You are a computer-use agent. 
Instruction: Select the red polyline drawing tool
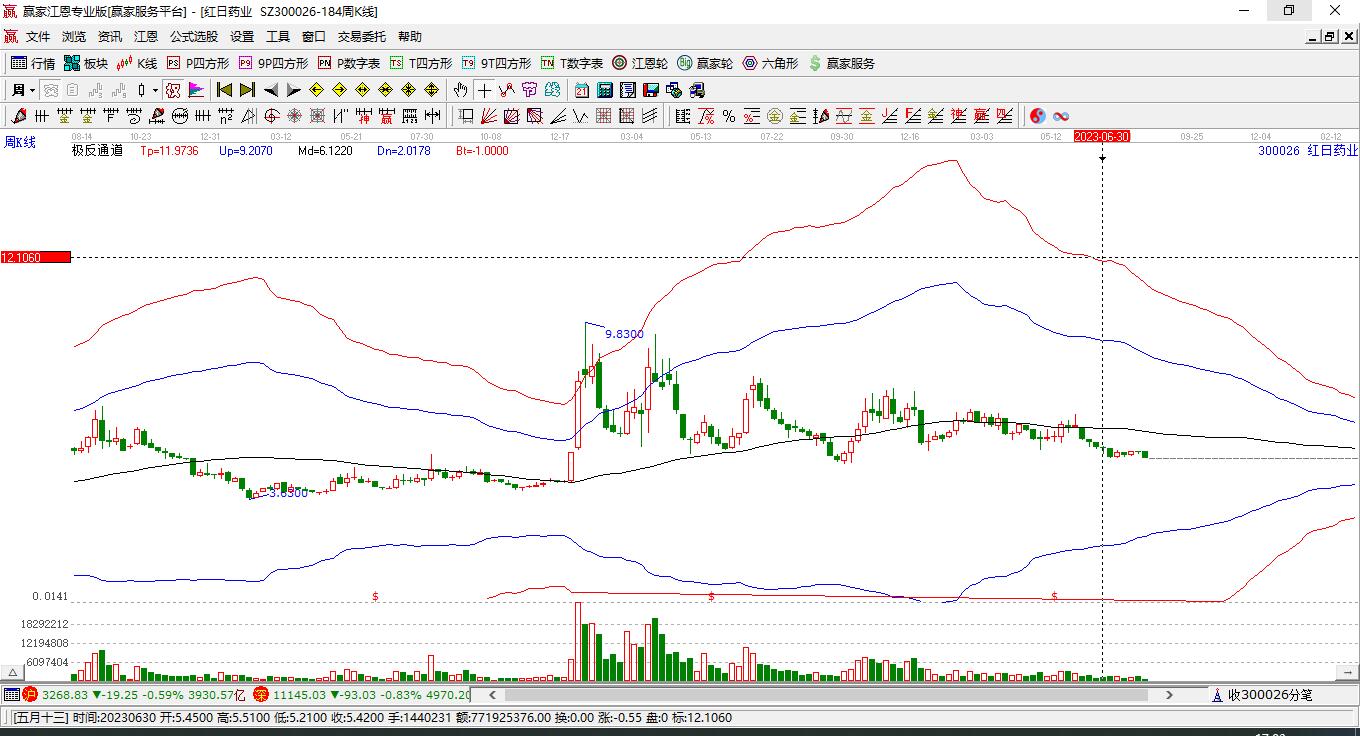coord(508,90)
